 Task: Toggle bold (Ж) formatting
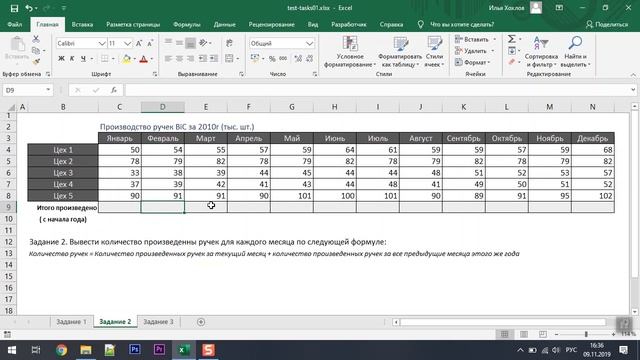61,59
